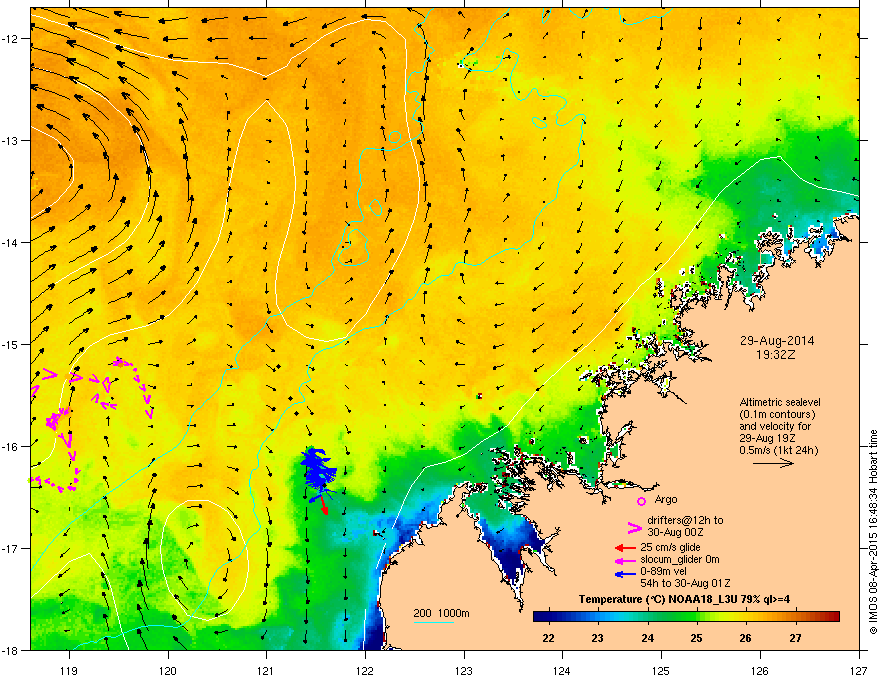Click the longitude axis label 120
The image size is (880, 680).
(168, 670)
